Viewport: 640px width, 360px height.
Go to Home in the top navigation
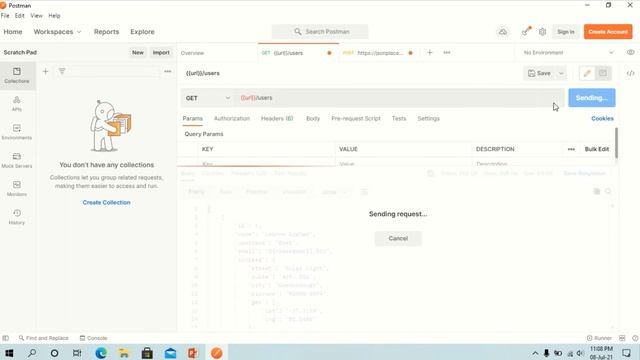13,31
